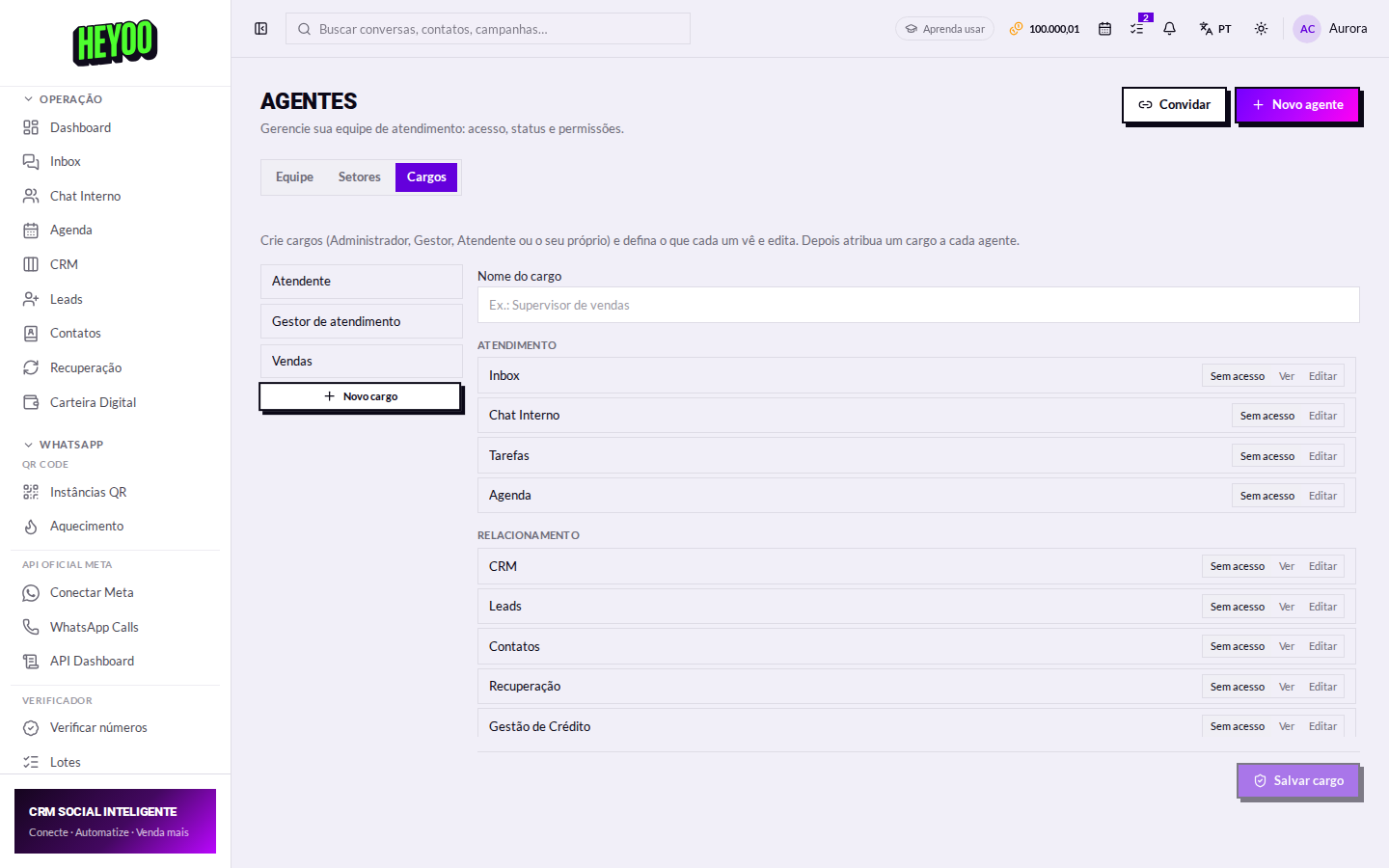This screenshot has width=1389, height=868.
Task: Open Aquecimento in sidebar
Action: (116, 527)
